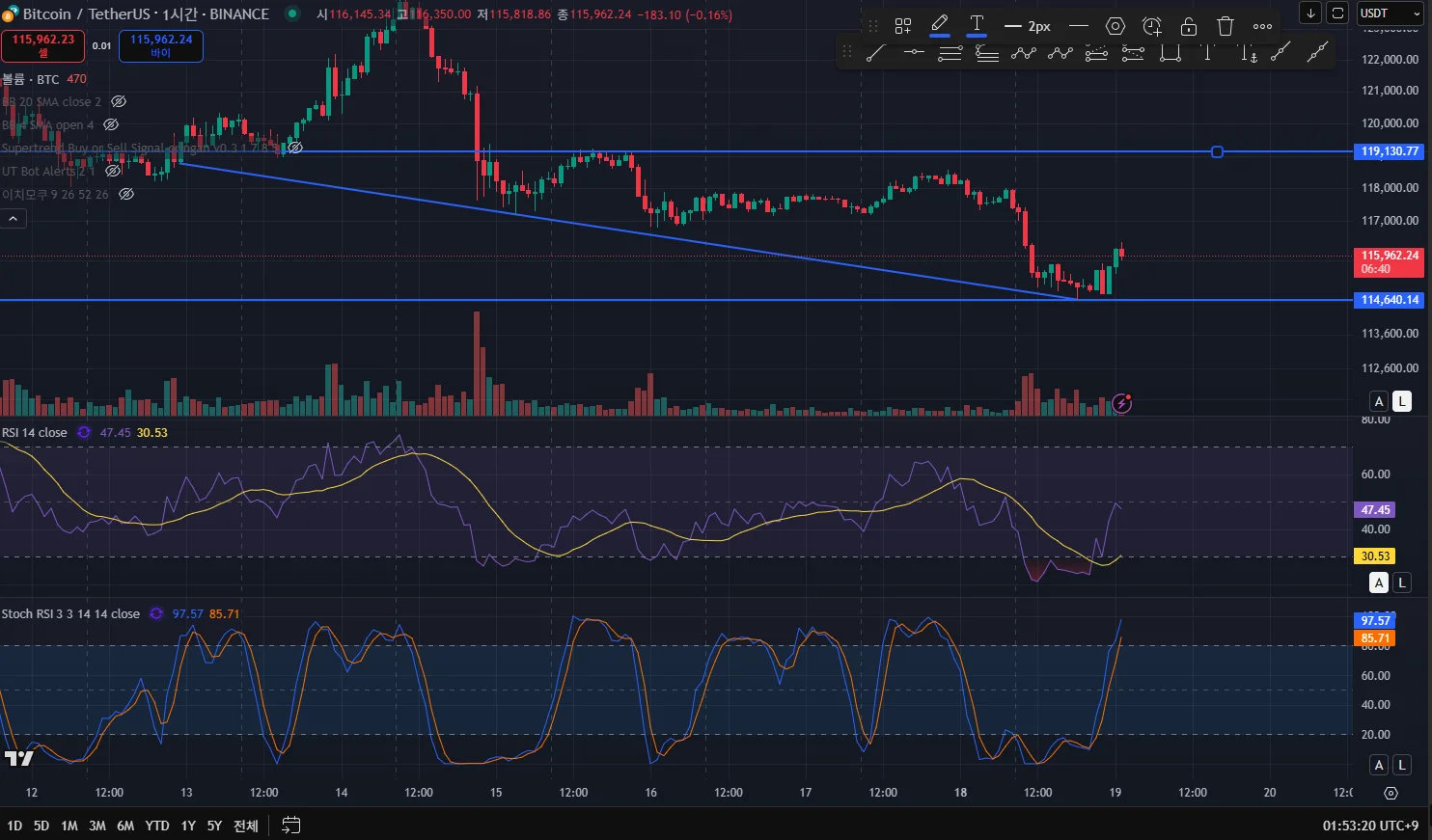Open the USDT currency dropdown
Screen dimensions: 1432x840
1391,14
